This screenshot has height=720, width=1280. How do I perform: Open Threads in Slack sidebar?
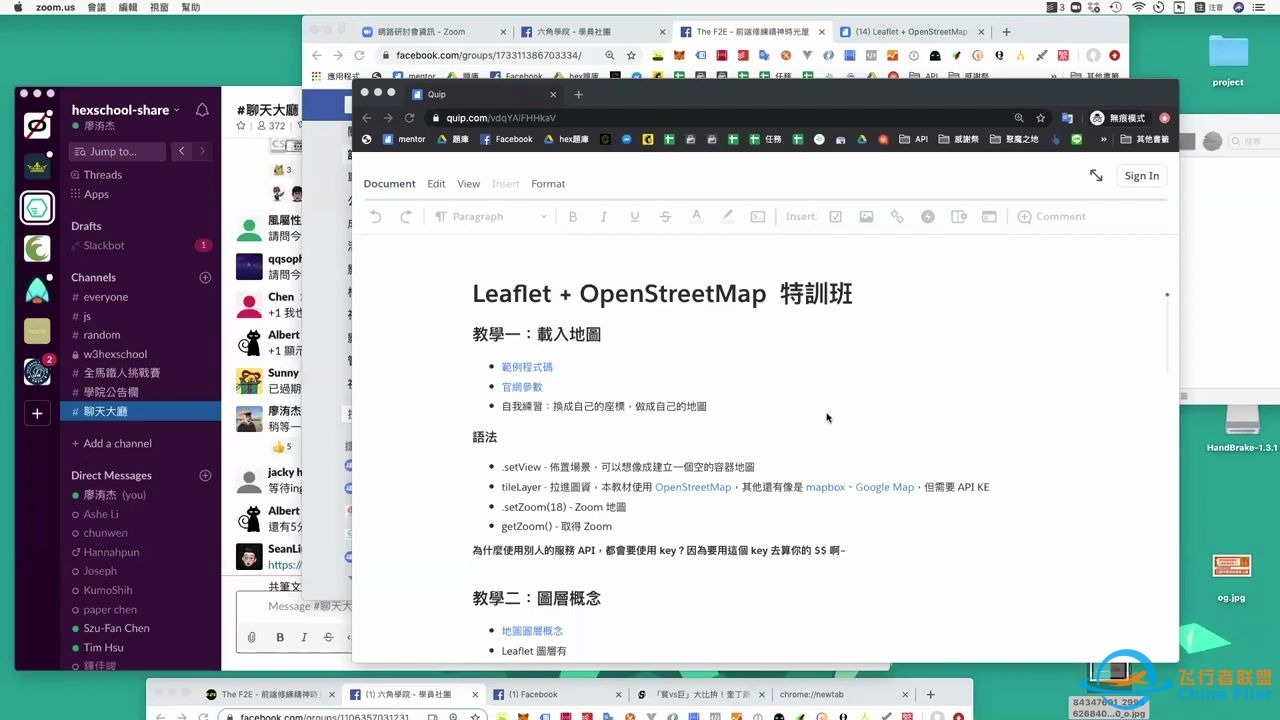[x=103, y=175]
